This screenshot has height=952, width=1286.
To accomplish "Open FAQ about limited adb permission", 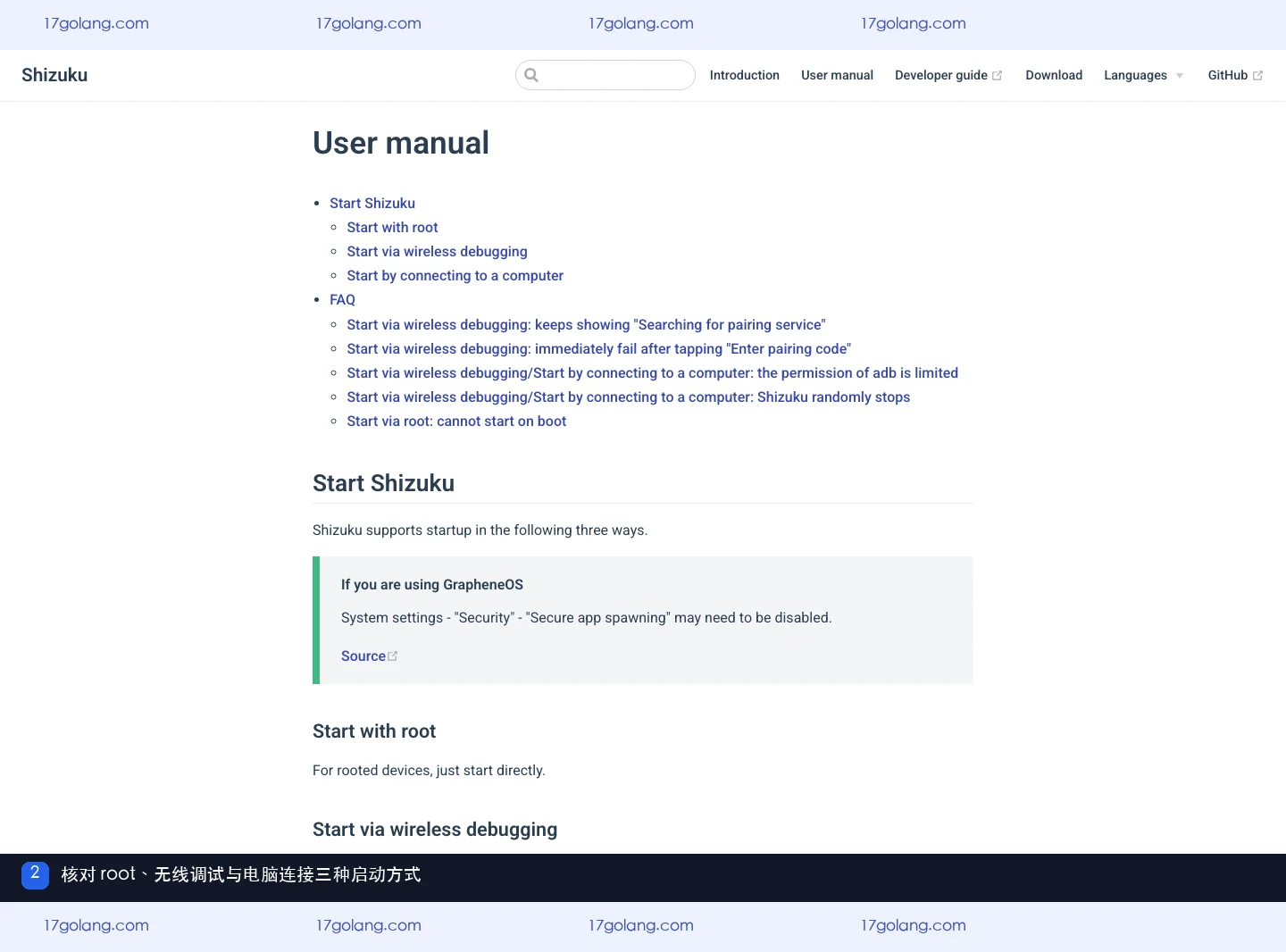I will click(x=652, y=373).
